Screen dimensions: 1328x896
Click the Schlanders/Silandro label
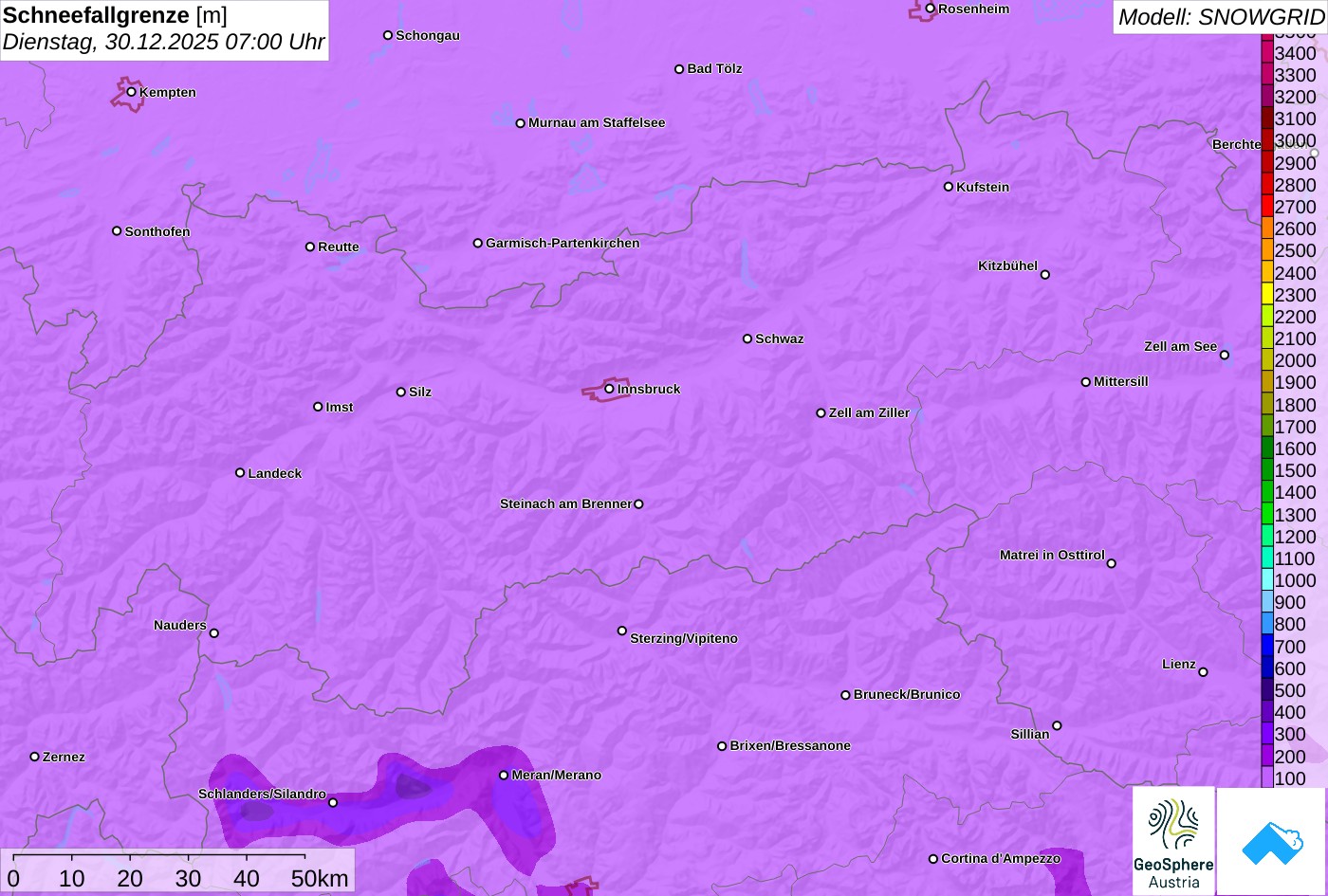[262, 794]
